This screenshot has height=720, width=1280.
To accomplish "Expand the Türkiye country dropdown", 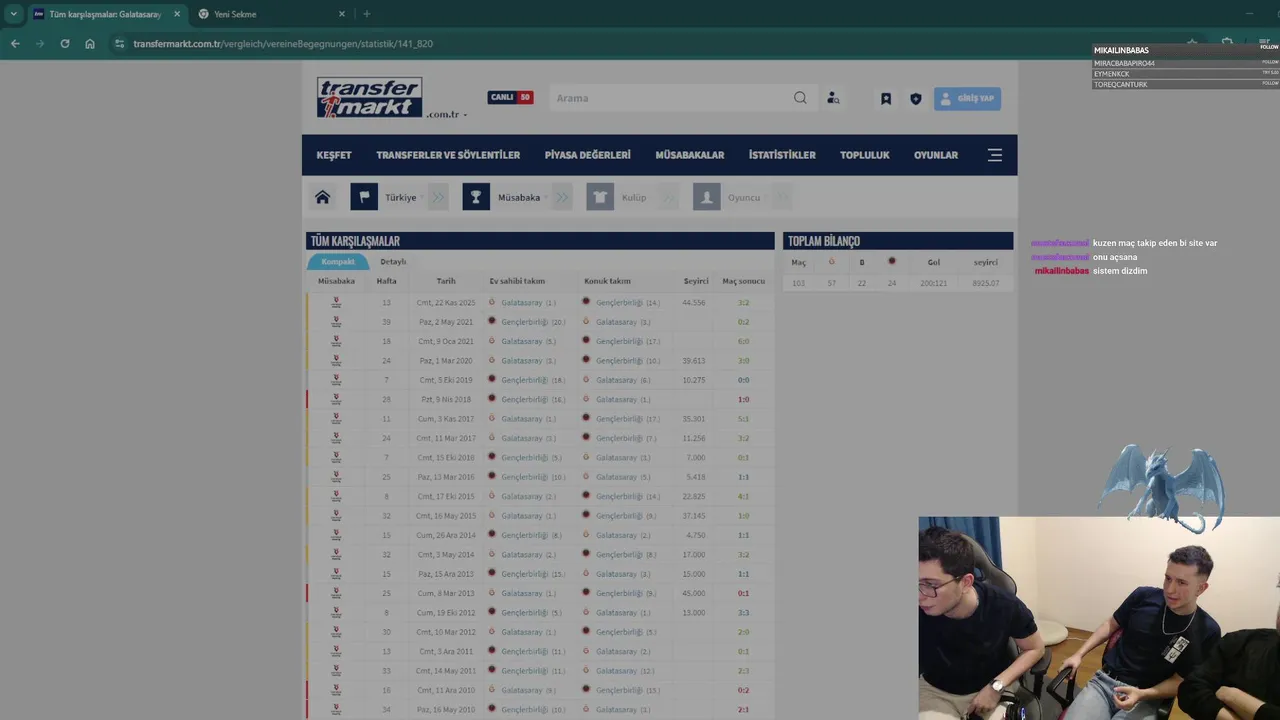I will (x=403, y=197).
